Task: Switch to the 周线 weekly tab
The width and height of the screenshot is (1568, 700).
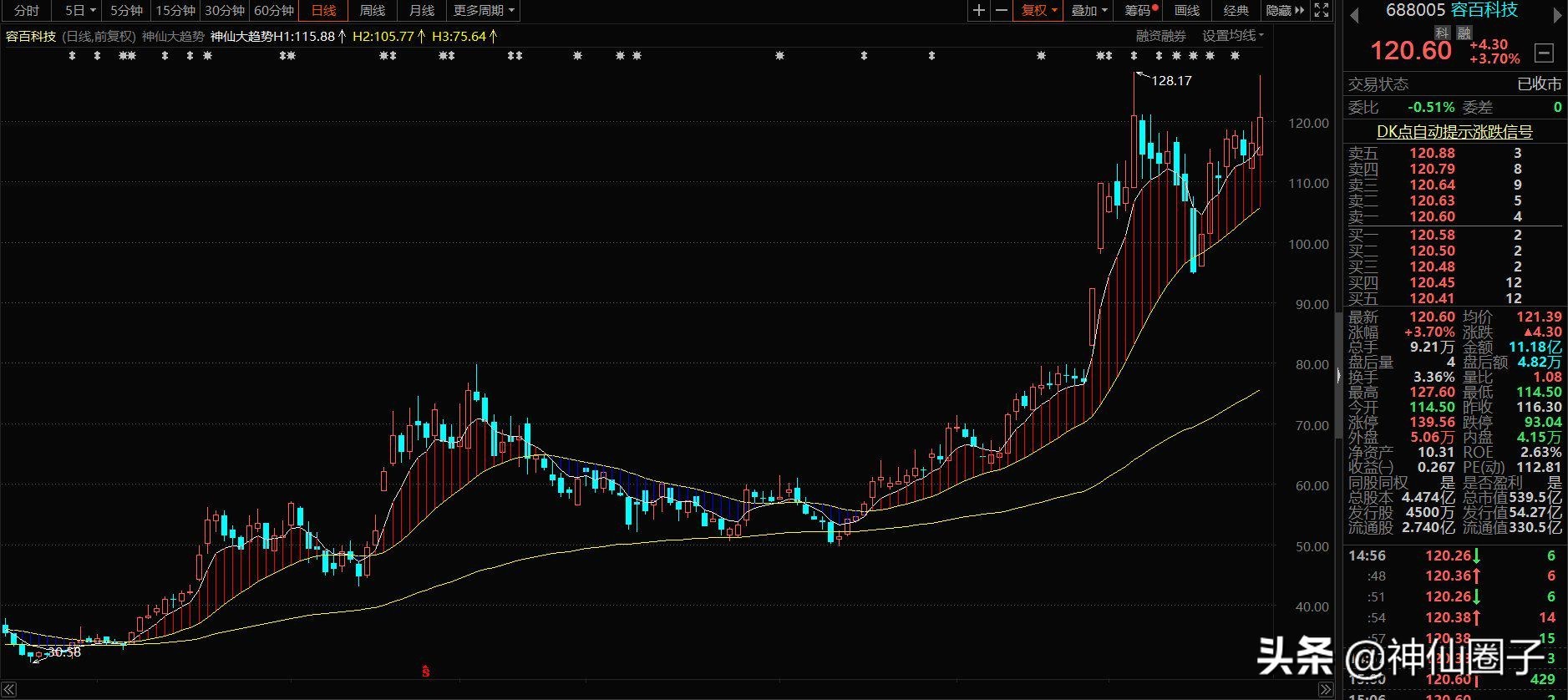Action: (372, 10)
